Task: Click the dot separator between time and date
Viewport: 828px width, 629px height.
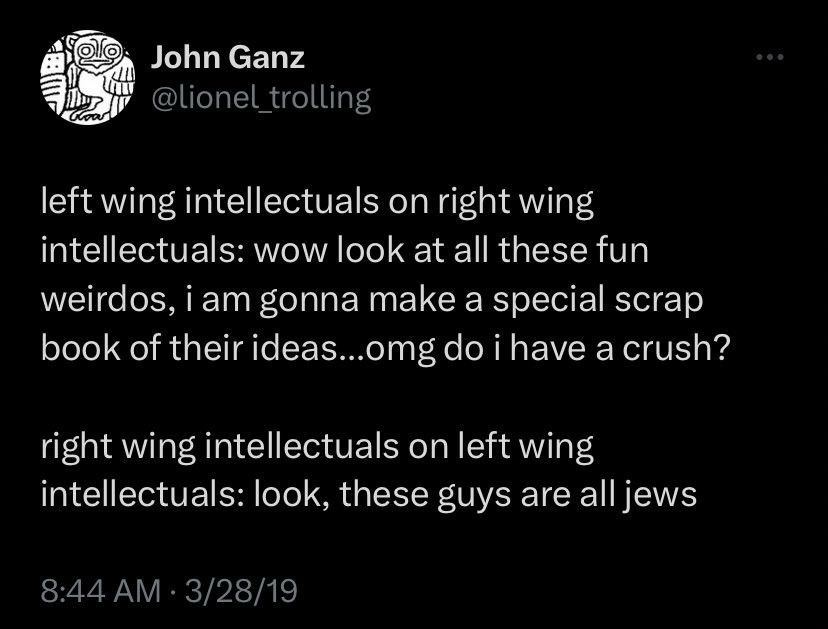Action: point(173,589)
